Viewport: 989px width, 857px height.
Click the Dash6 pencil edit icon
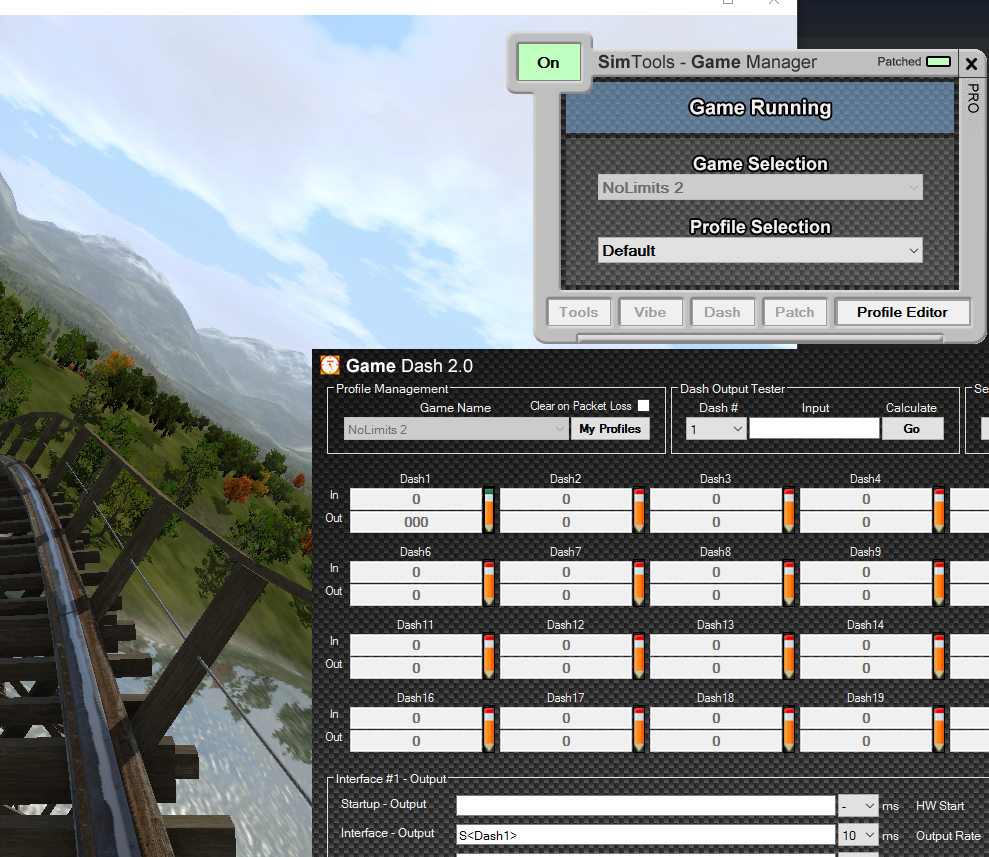coord(489,583)
